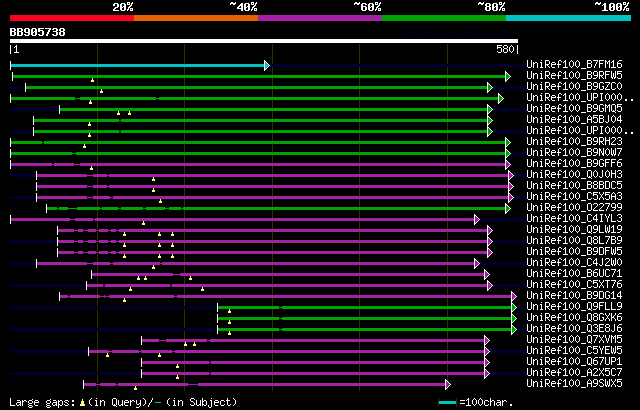Open hit UniRef100_B9RFW5
This screenshot has height=410, width=640.
click(x=574, y=75)
